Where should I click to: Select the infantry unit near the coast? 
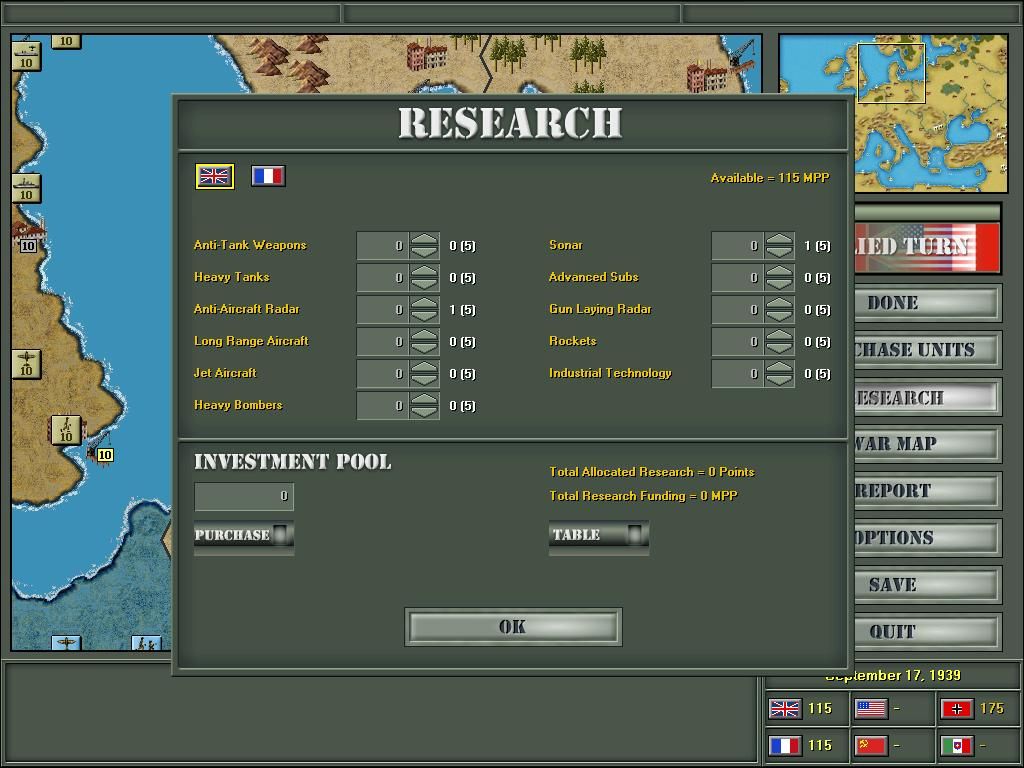pos(65,432)
